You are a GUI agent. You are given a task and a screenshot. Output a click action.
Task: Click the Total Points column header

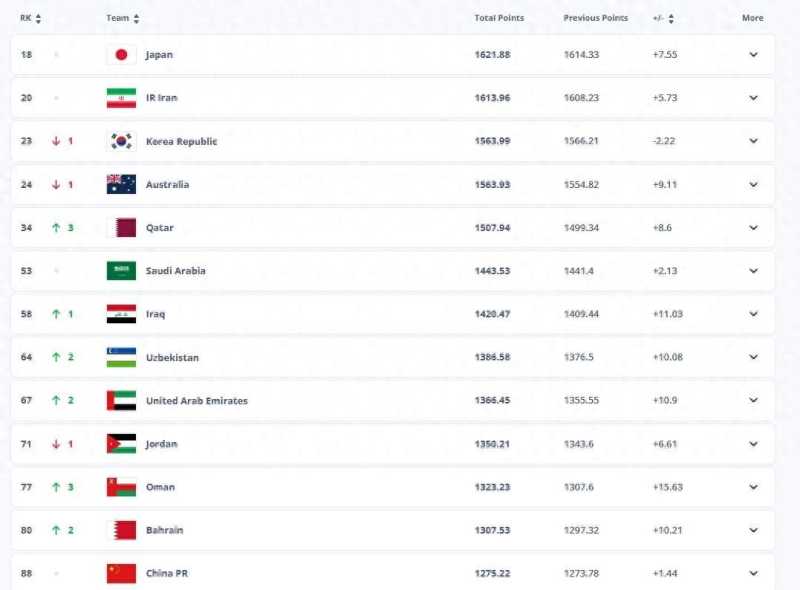pyautogui.click(x=499, y=18)
